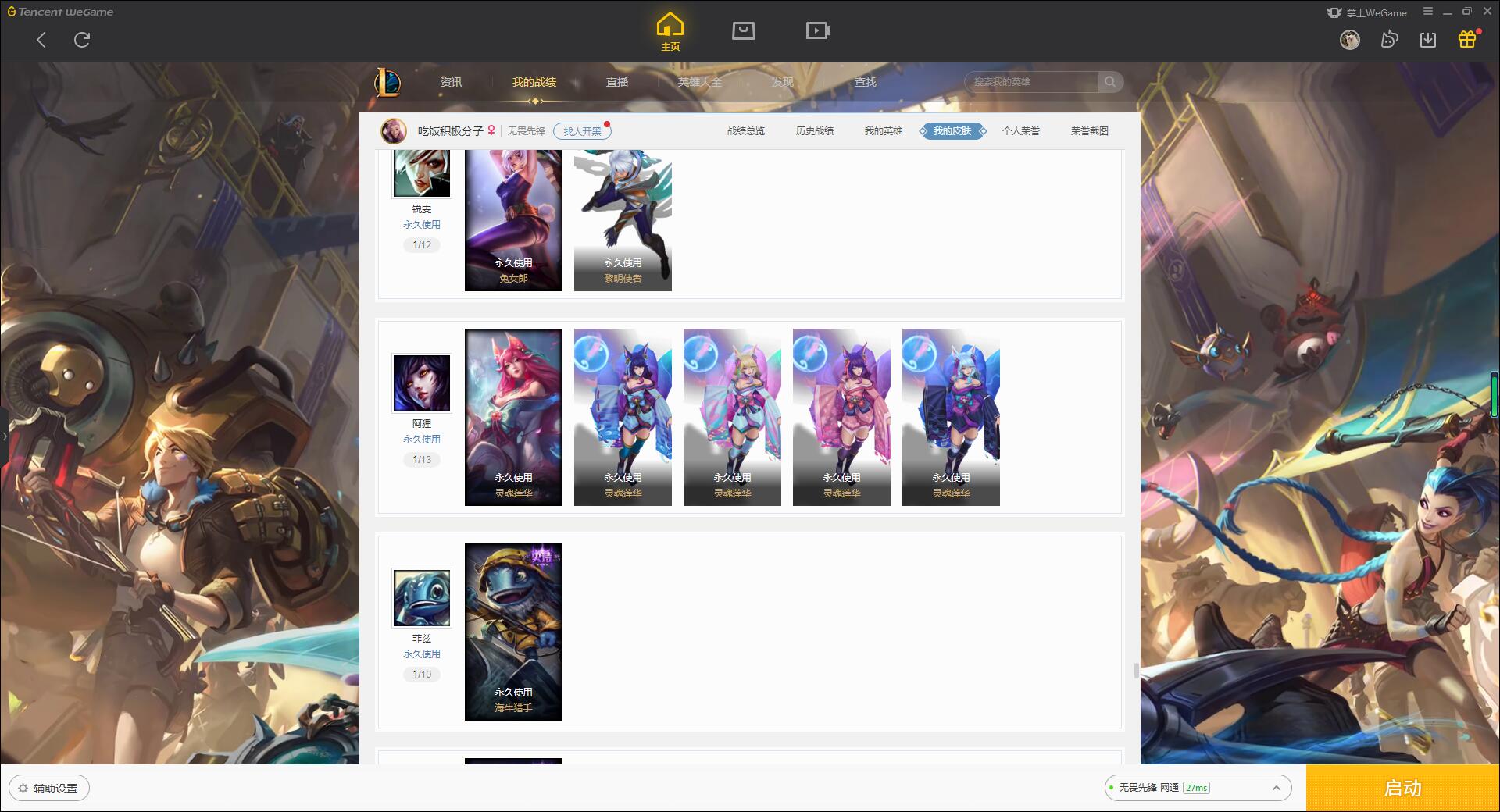Open the light-blue-haired 灵魂莲华 chroma card

(951, 417)
